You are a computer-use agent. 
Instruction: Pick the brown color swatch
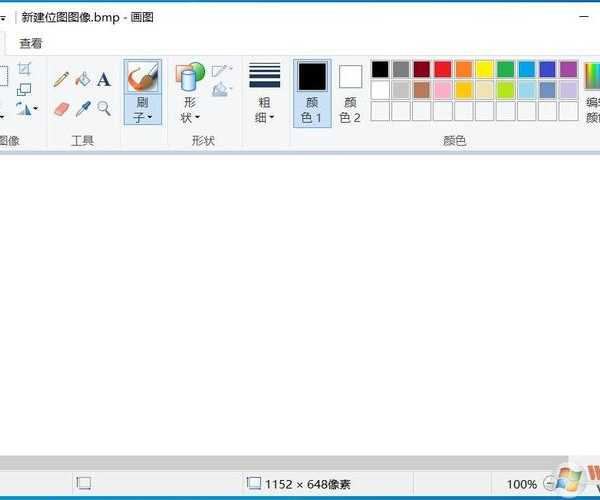422,90
